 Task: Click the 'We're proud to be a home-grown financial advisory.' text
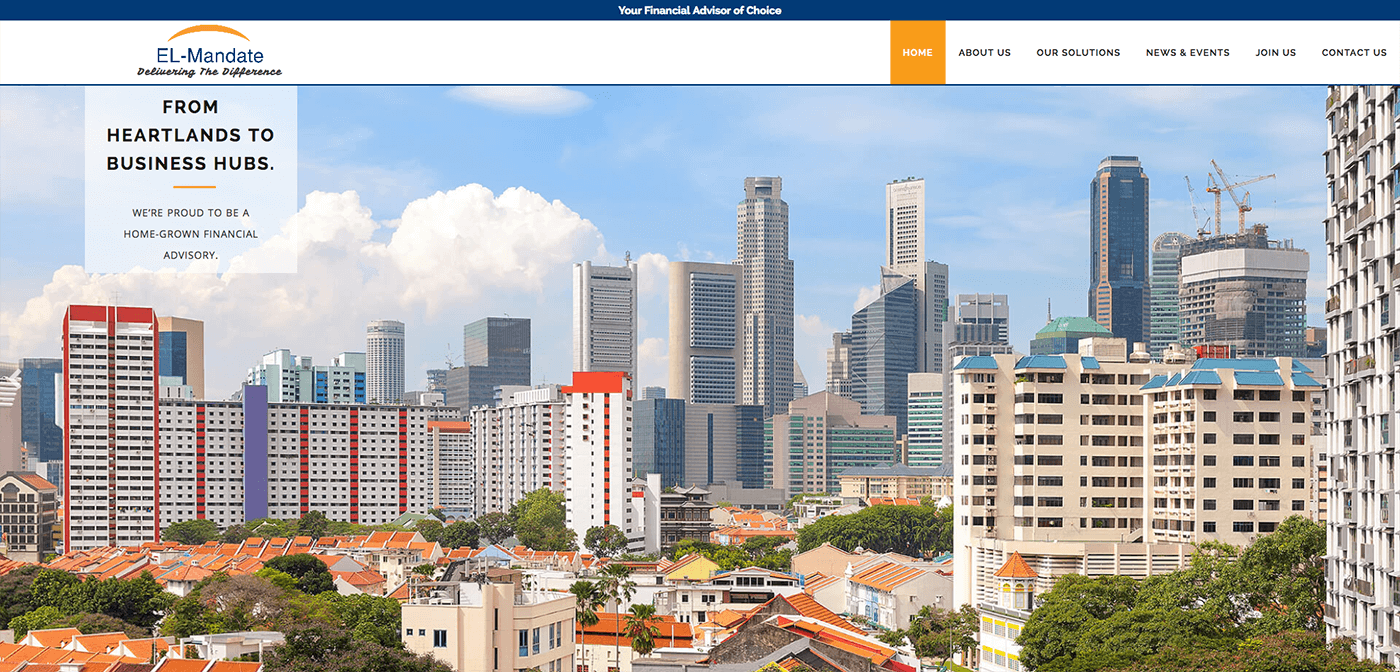191,234
